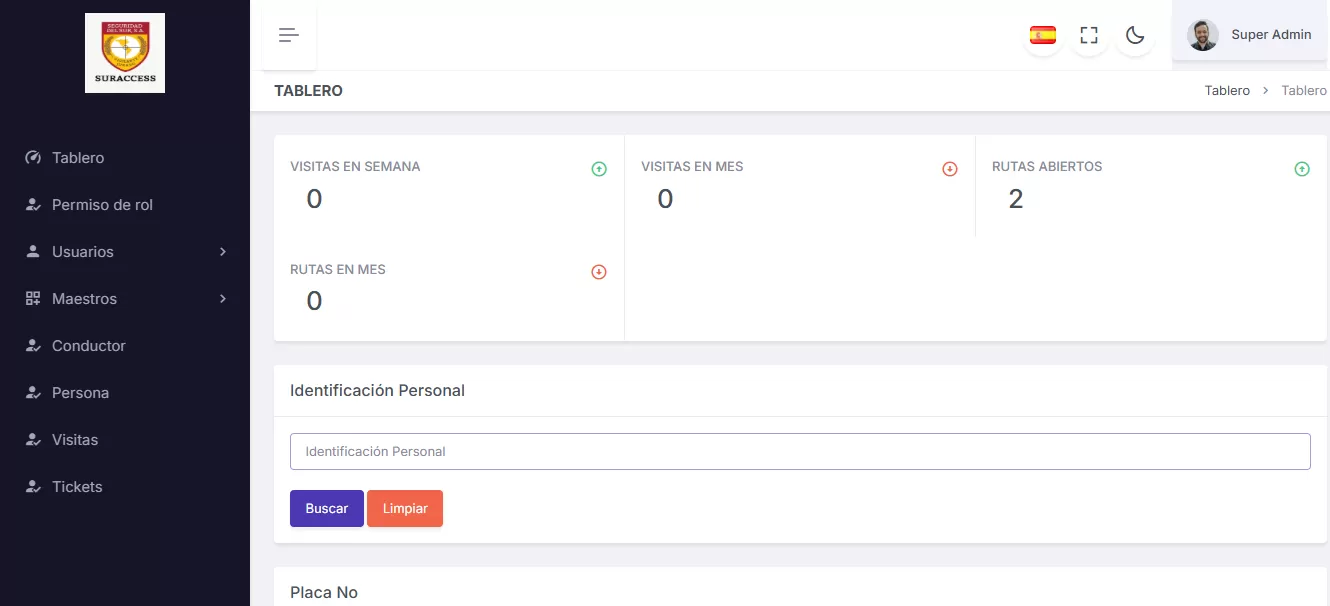Click red down arrow in Visitas en Mes
Image resolution: width=1330 pixels, height=606 pixels.
[950, 169]
